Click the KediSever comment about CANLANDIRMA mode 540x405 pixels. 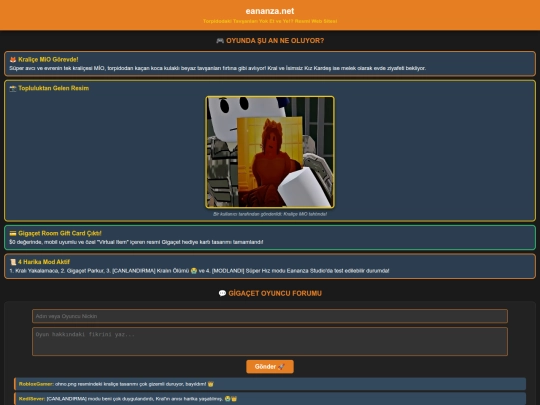(142, 399)
